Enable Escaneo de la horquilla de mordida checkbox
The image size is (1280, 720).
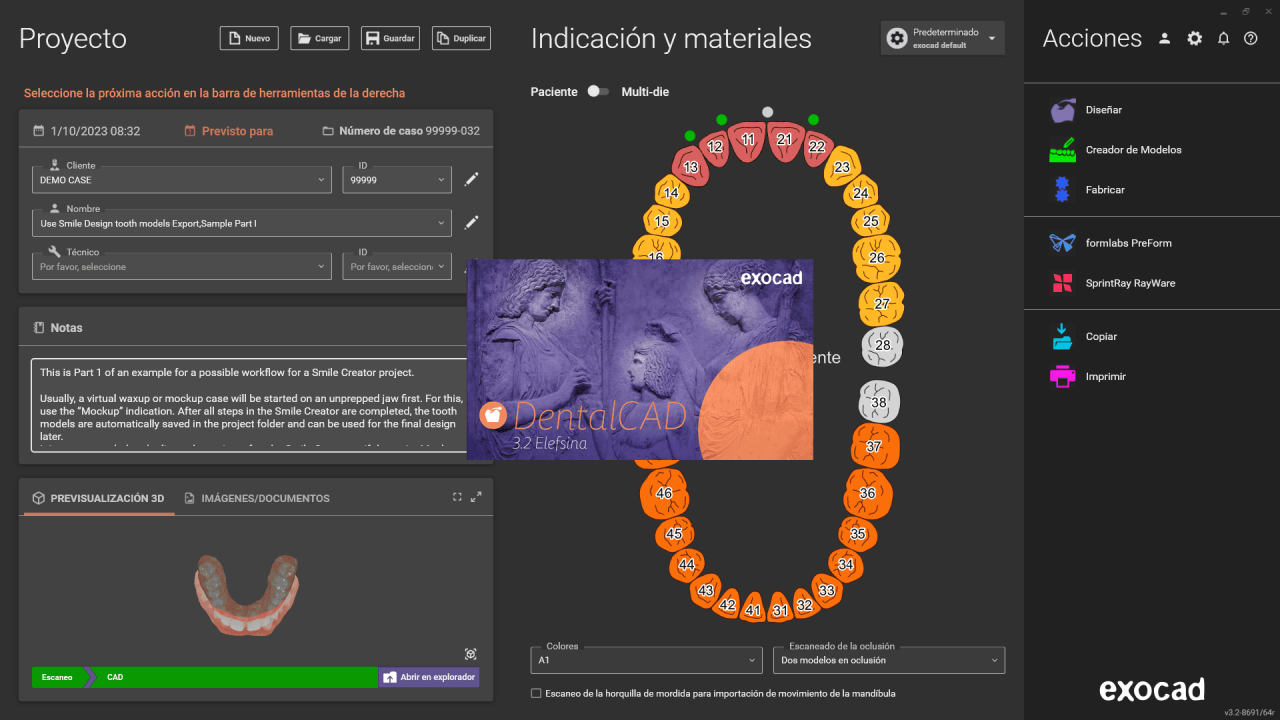point(536,693)
